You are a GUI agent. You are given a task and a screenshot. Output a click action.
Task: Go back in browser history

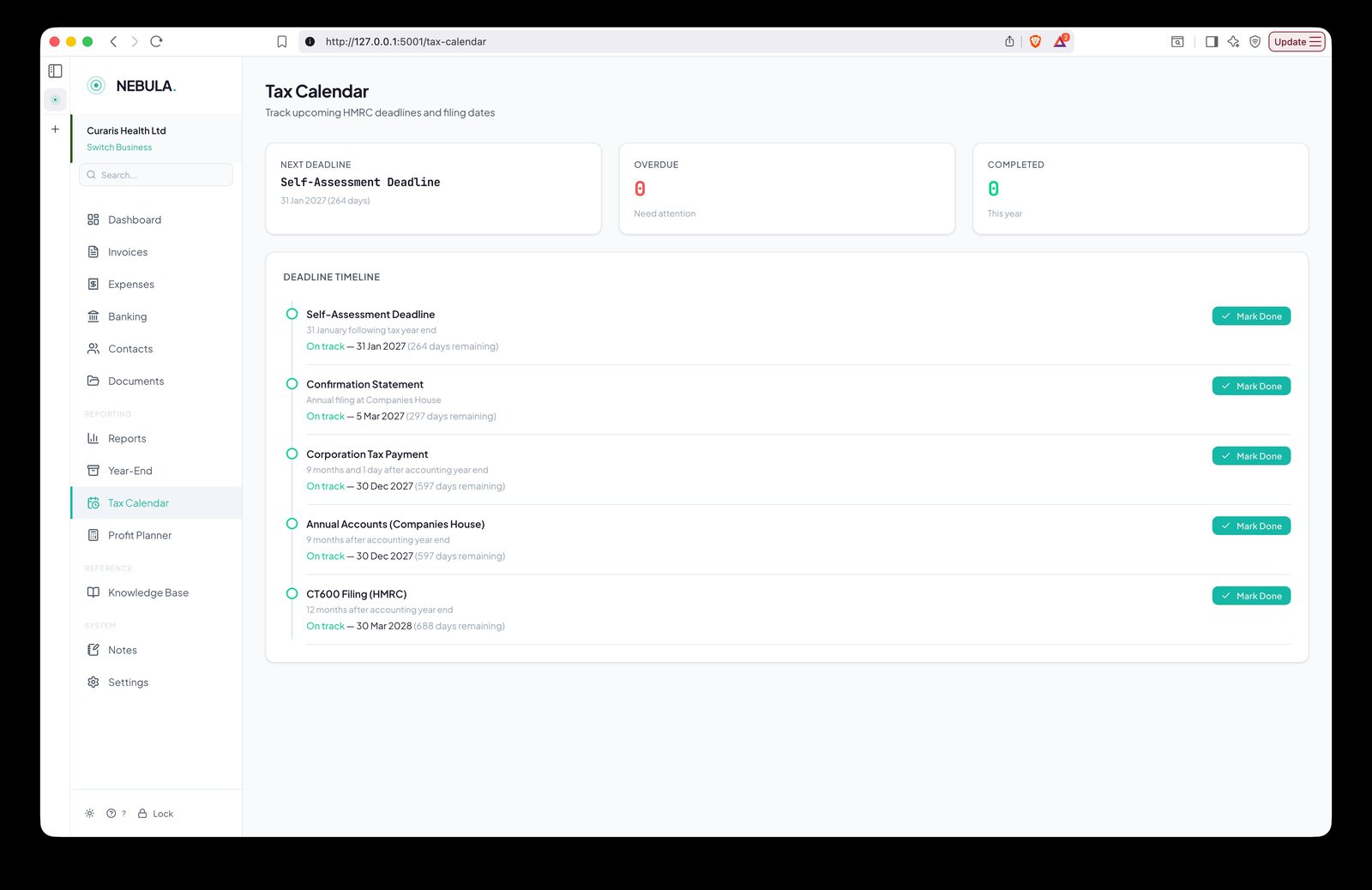[x=113, y=41]
